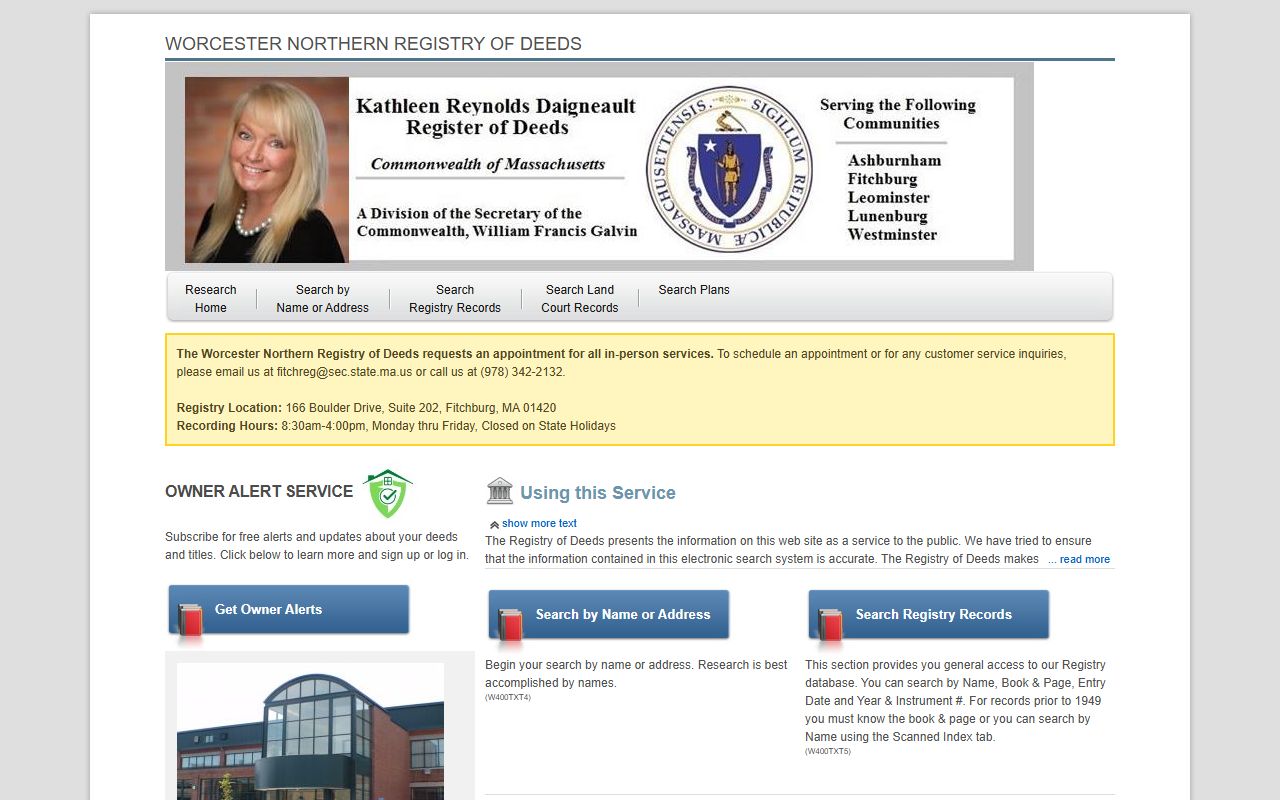Click the Register of Deeds portrait photo
The width and height of the screenshot is (1280, 800).
pos(267,170)
